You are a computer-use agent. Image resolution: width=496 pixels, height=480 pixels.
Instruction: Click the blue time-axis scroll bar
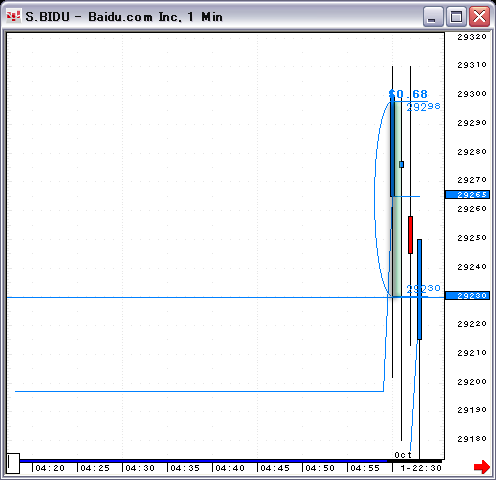[203, 461]
